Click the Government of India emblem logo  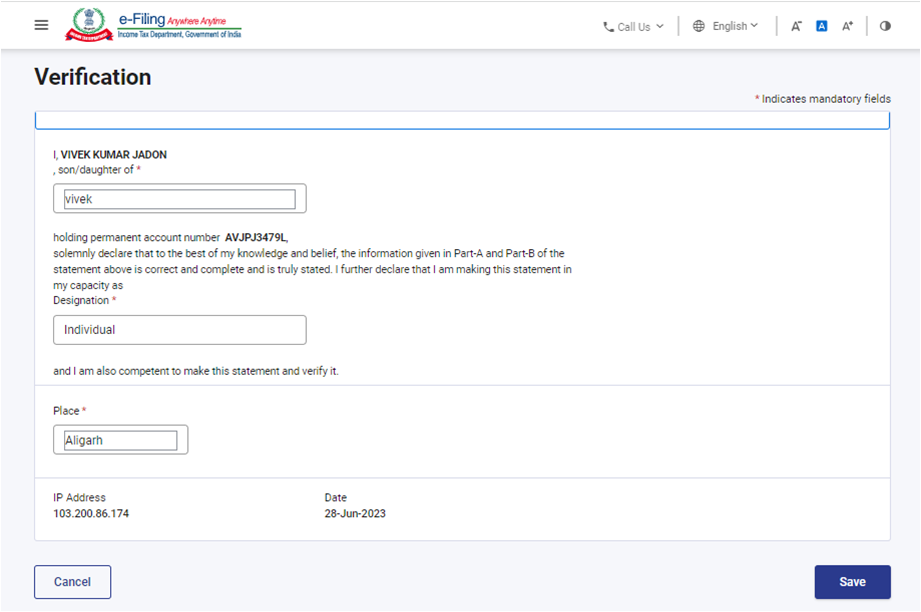pos(89,24)
